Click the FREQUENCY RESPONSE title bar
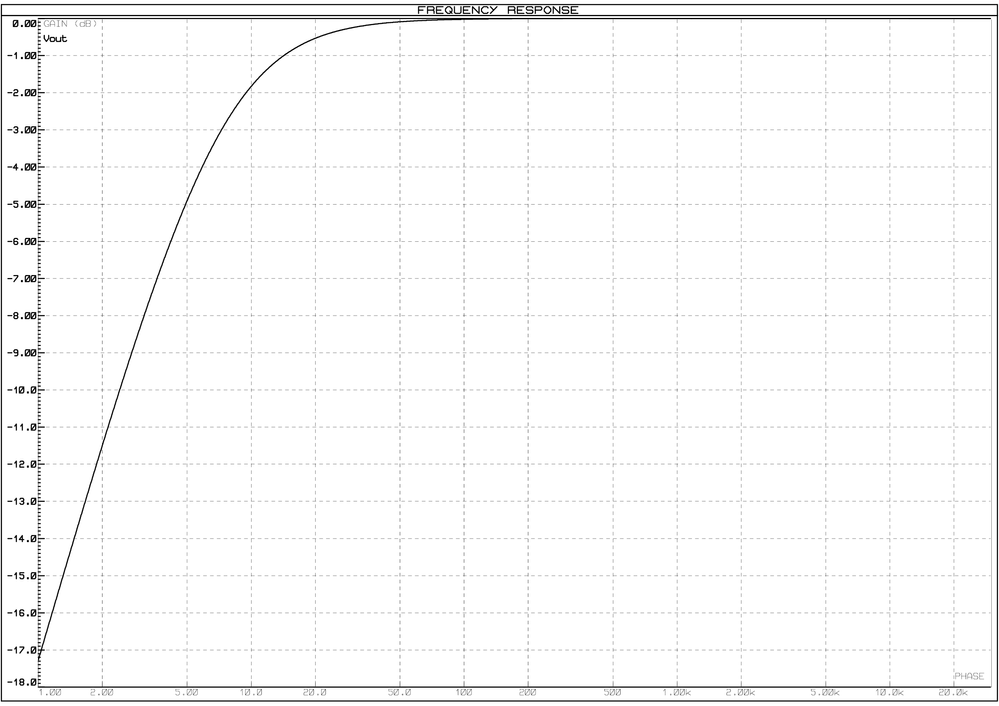The image size is (999, 706). [x=497, y=8]
